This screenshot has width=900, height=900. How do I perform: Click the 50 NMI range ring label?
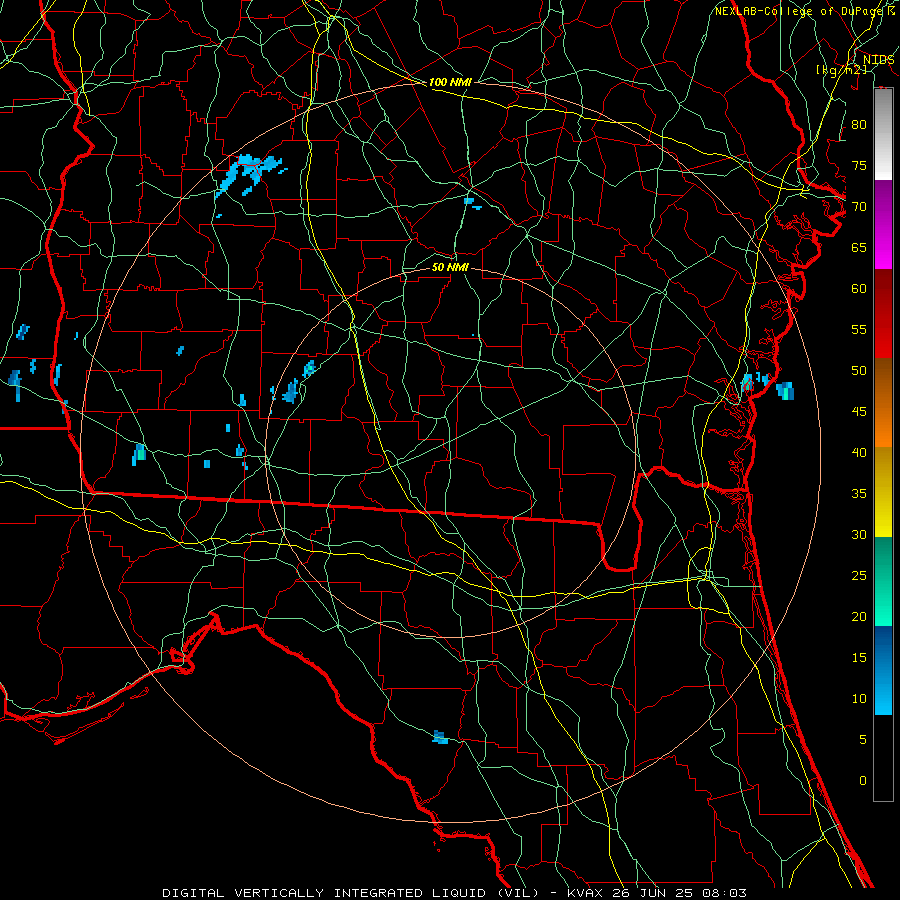coord(450,267)
